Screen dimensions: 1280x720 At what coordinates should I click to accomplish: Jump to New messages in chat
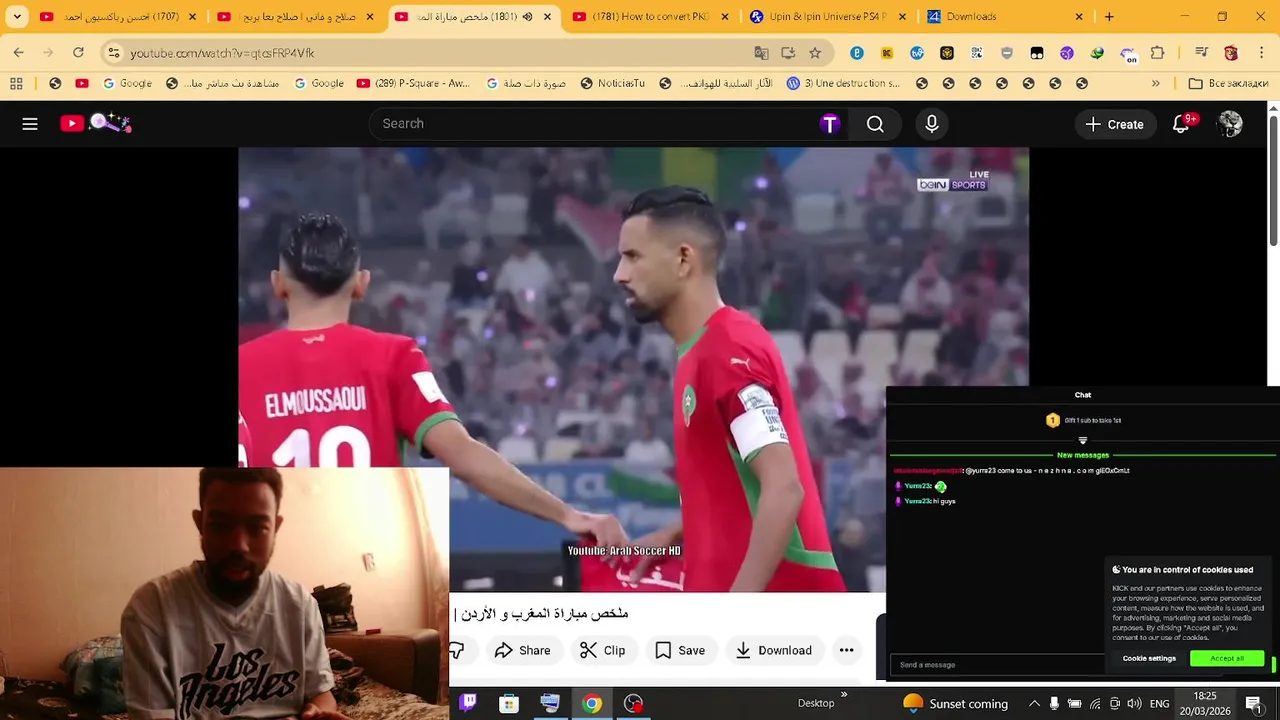click(x=1083, y=455)
